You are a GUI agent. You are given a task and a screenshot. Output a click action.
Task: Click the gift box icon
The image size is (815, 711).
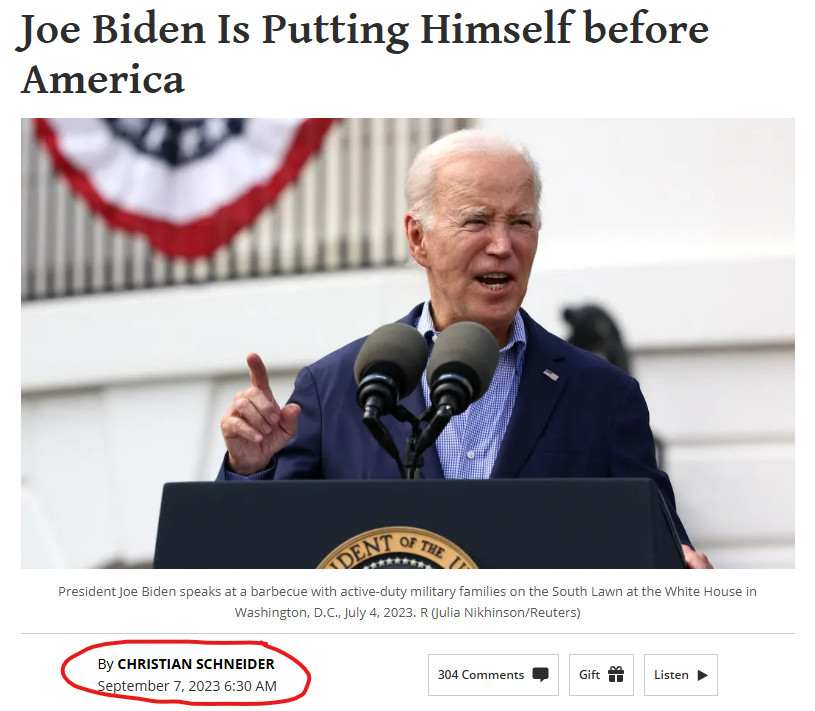616,674
